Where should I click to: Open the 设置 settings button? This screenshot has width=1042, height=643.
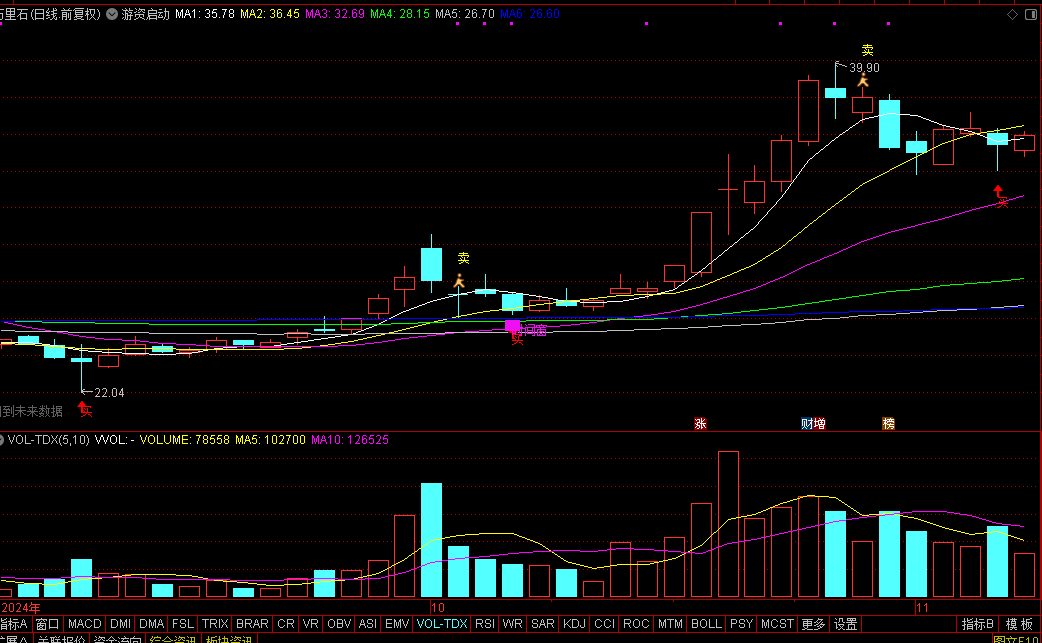pos(845,624)
